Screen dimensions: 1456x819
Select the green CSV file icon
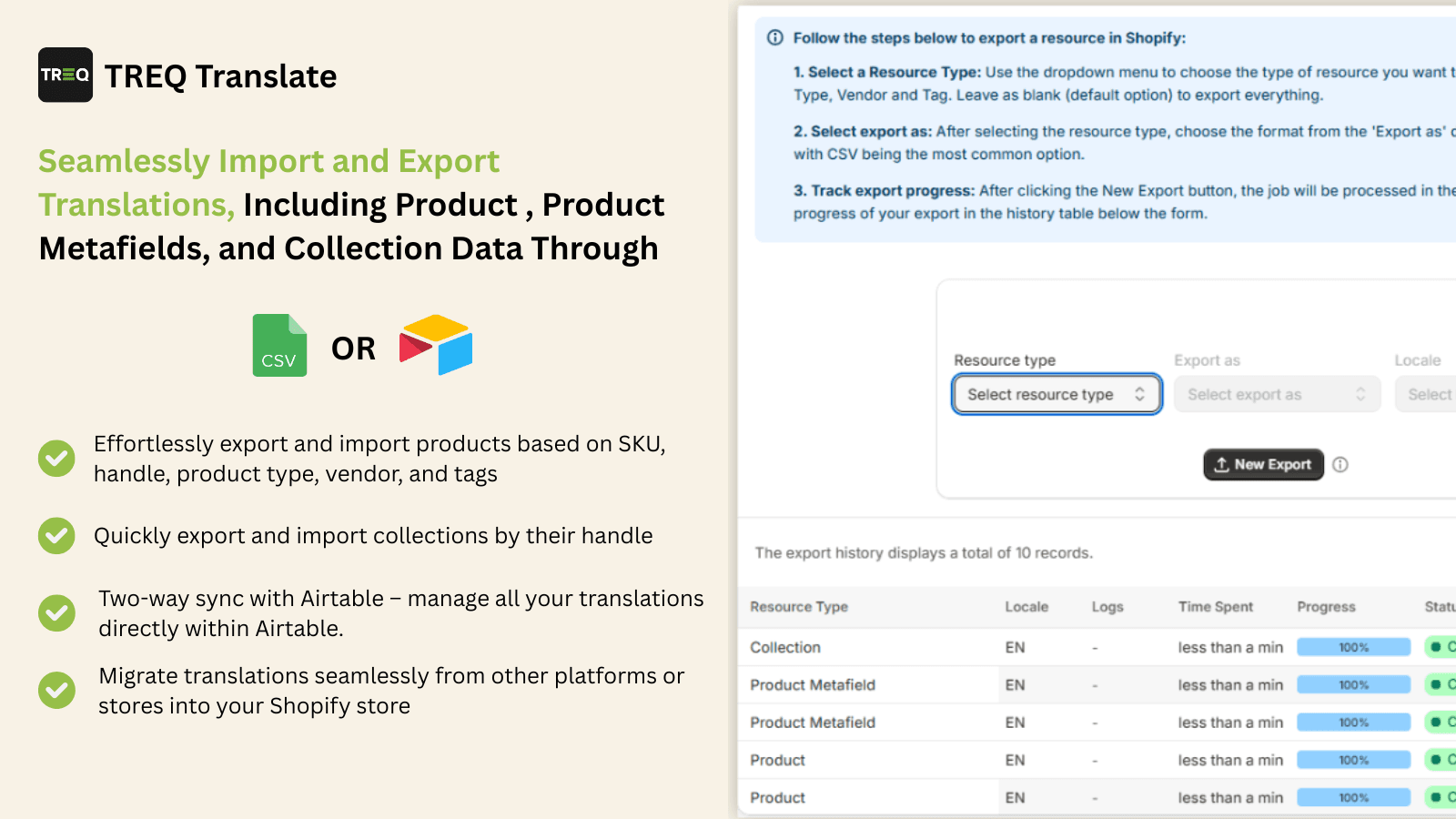[x=279, y=346]
